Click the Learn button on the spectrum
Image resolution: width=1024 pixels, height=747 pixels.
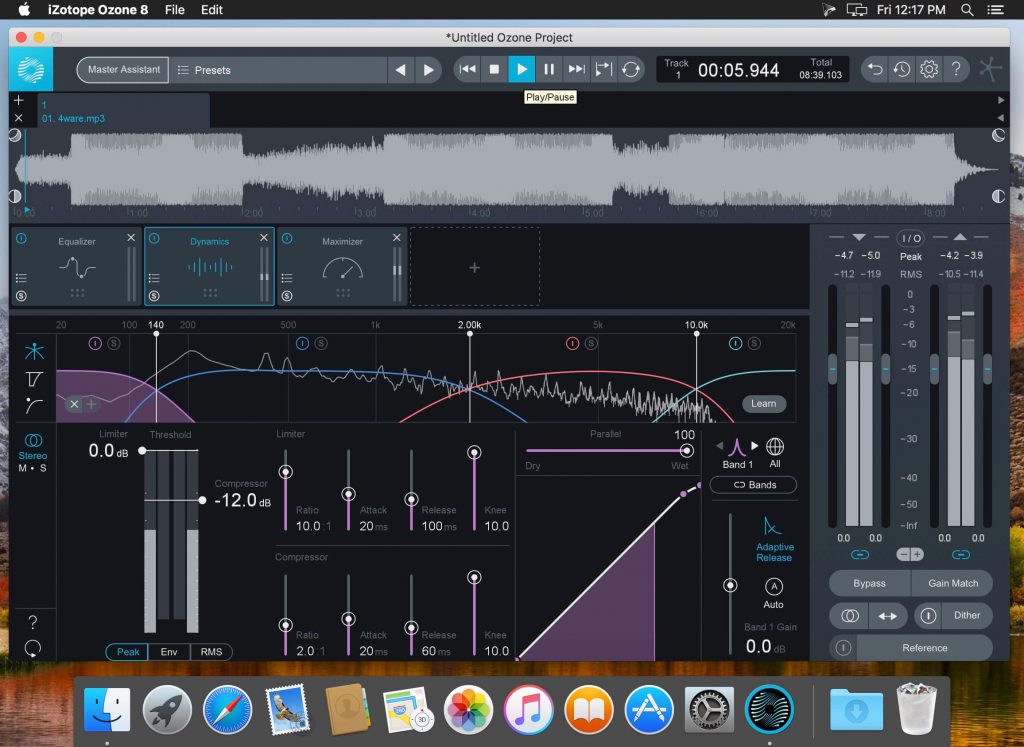pos(763,404)
